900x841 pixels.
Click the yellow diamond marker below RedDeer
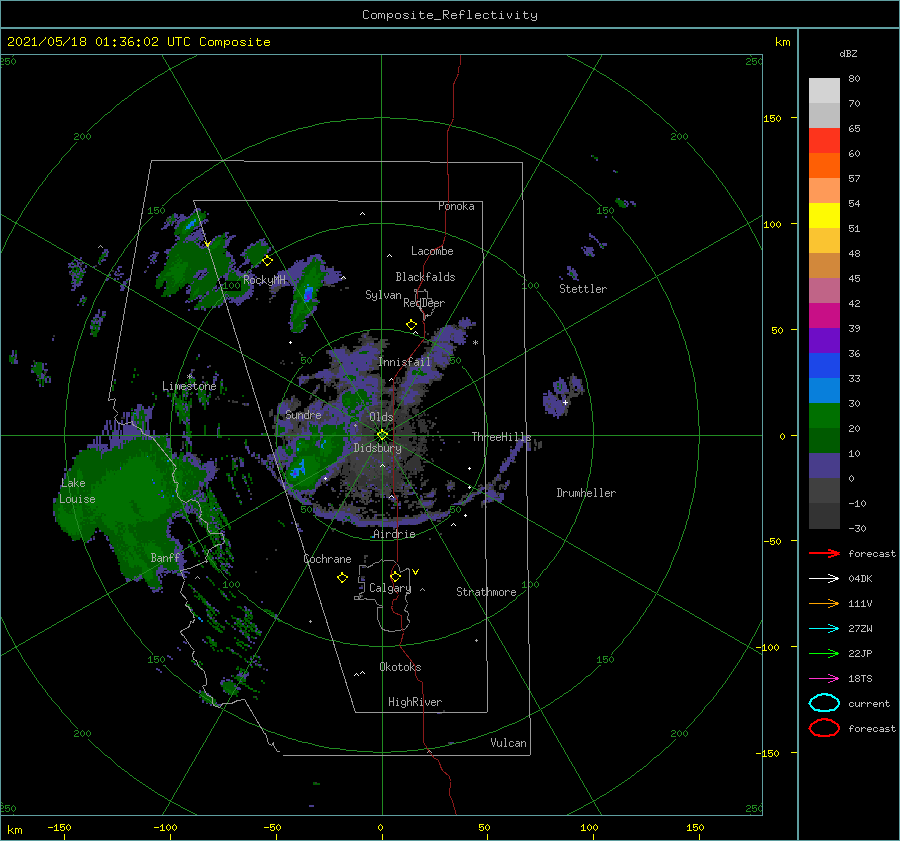pos(411,325)
